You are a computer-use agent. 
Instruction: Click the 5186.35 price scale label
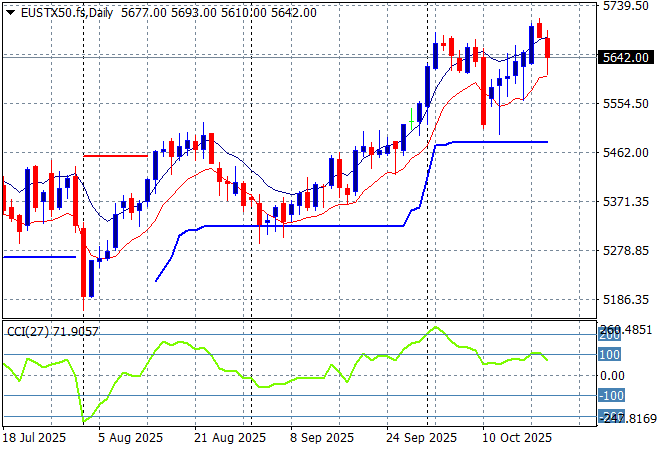point(626,299)
